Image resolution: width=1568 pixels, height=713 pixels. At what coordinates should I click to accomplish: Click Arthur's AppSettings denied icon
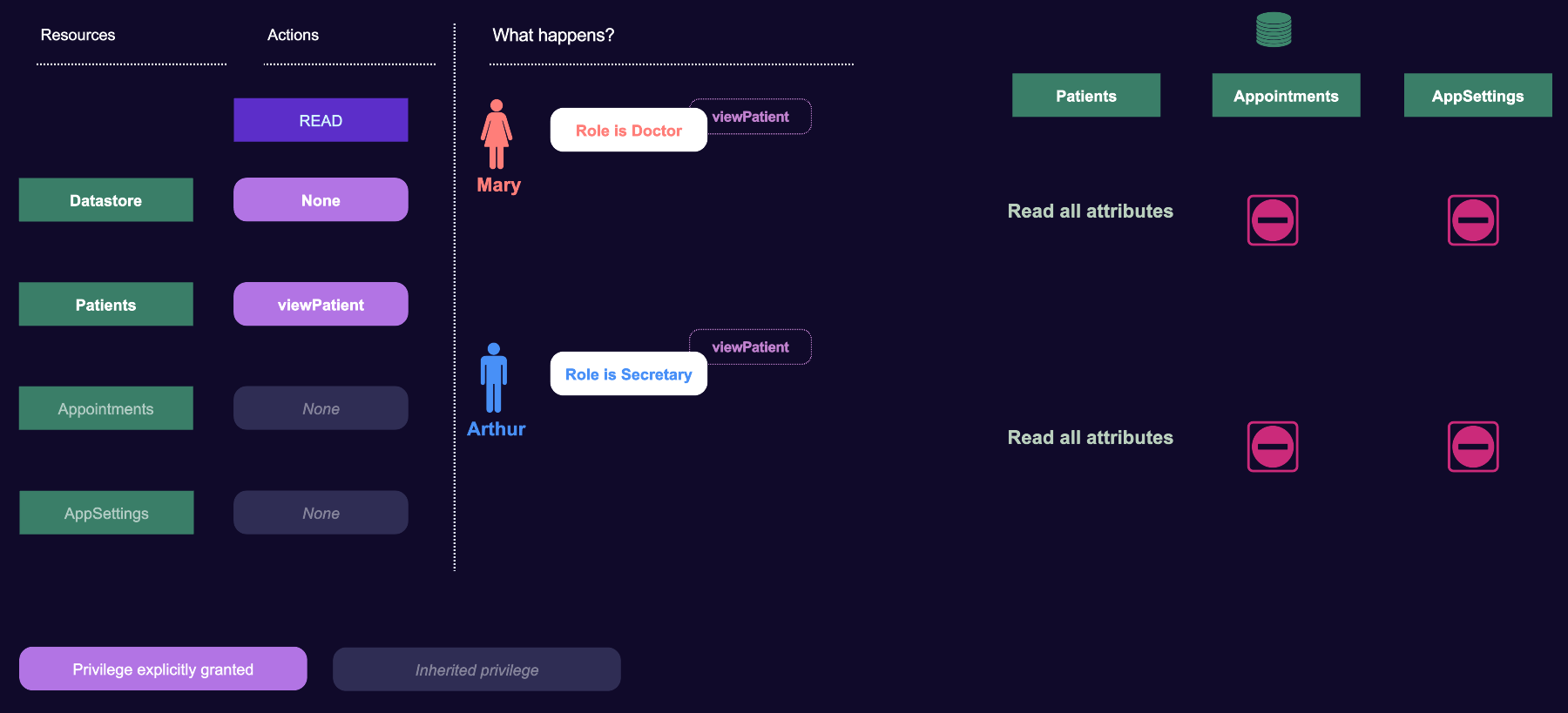click(1473, 447)
